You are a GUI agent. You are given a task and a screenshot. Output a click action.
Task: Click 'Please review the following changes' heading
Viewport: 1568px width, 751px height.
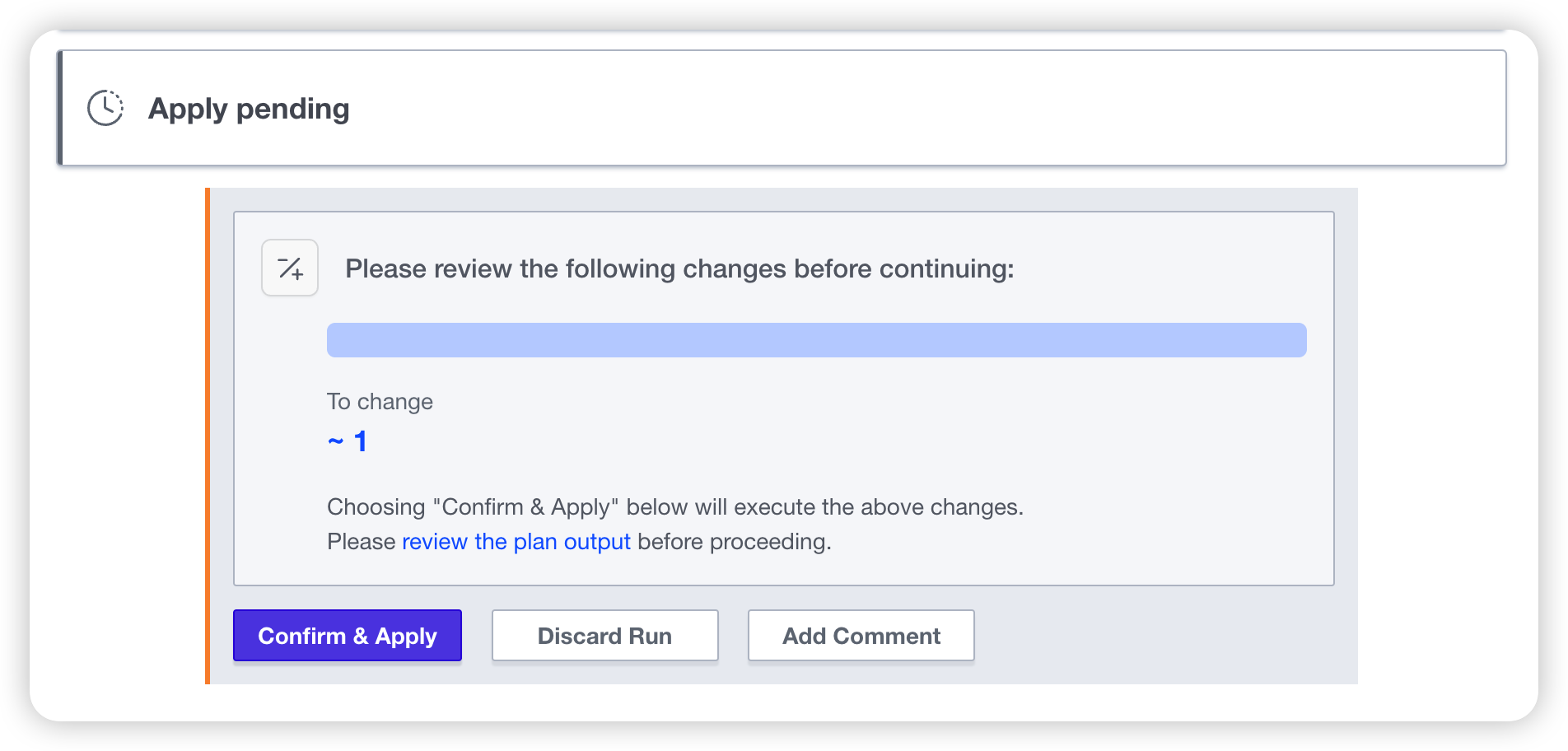(679, 268)
